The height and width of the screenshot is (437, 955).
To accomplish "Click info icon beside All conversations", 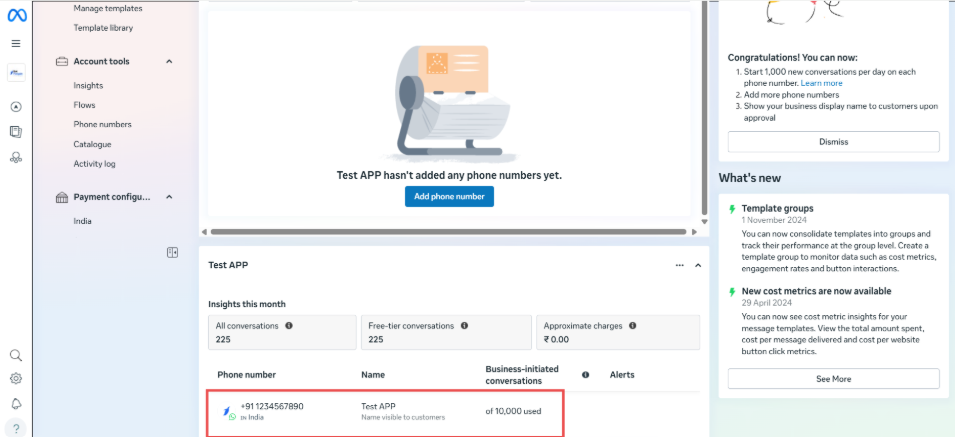I will pyautogui.click(x=289, y=326).
